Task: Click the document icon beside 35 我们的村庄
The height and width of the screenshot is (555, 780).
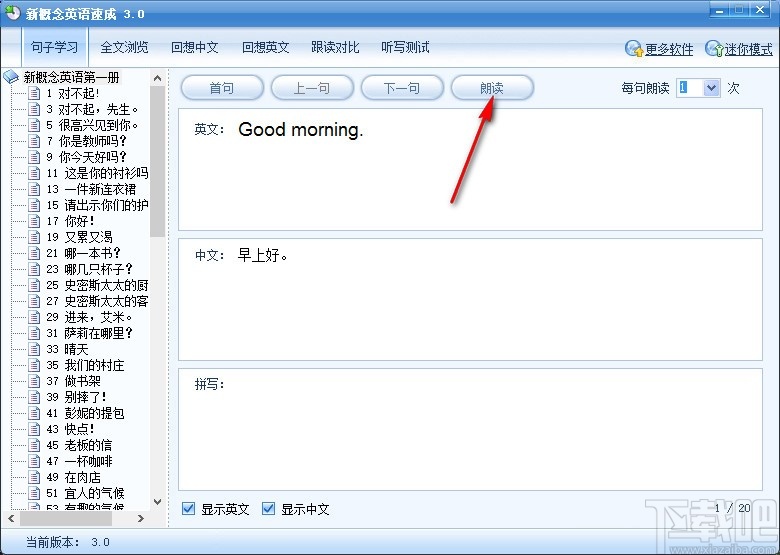Action: tap(34, 365)
